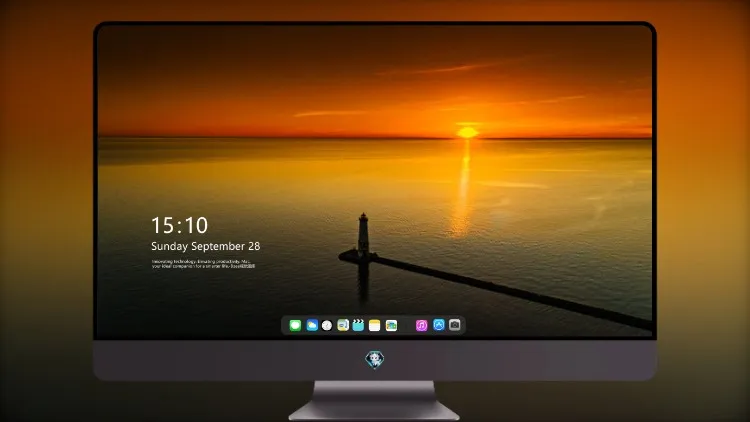
Task: Open the Maps app in dock
Action: coord(343,325)
